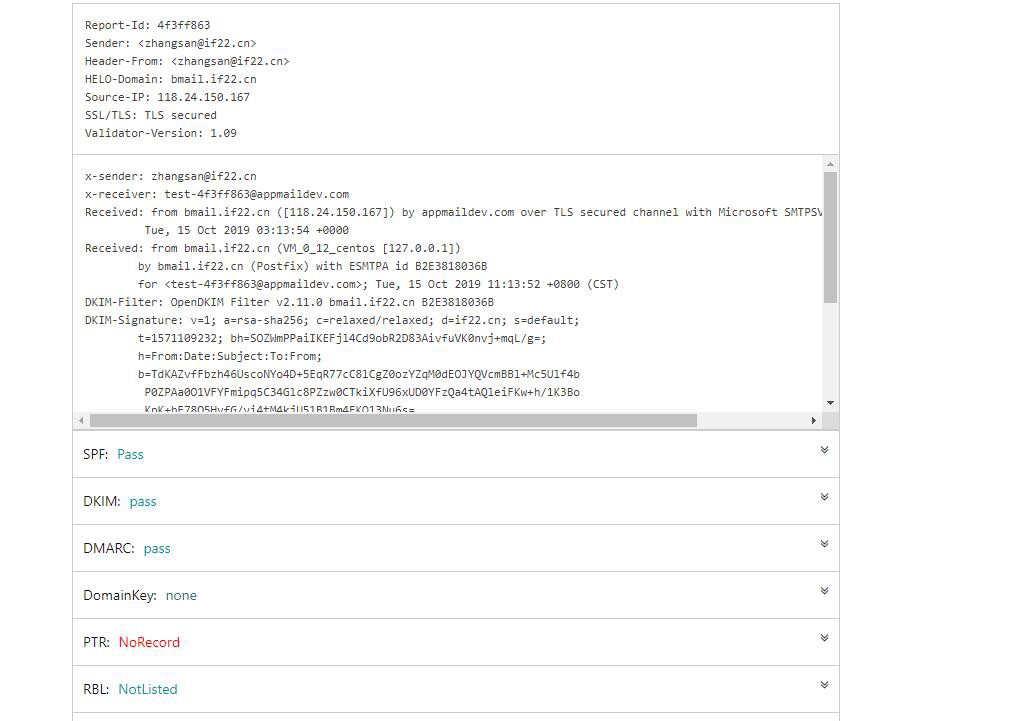Viewport: 1012px width, 721px height.
Task: Click the Report-Id line in the summary
Action: point(147,25)
